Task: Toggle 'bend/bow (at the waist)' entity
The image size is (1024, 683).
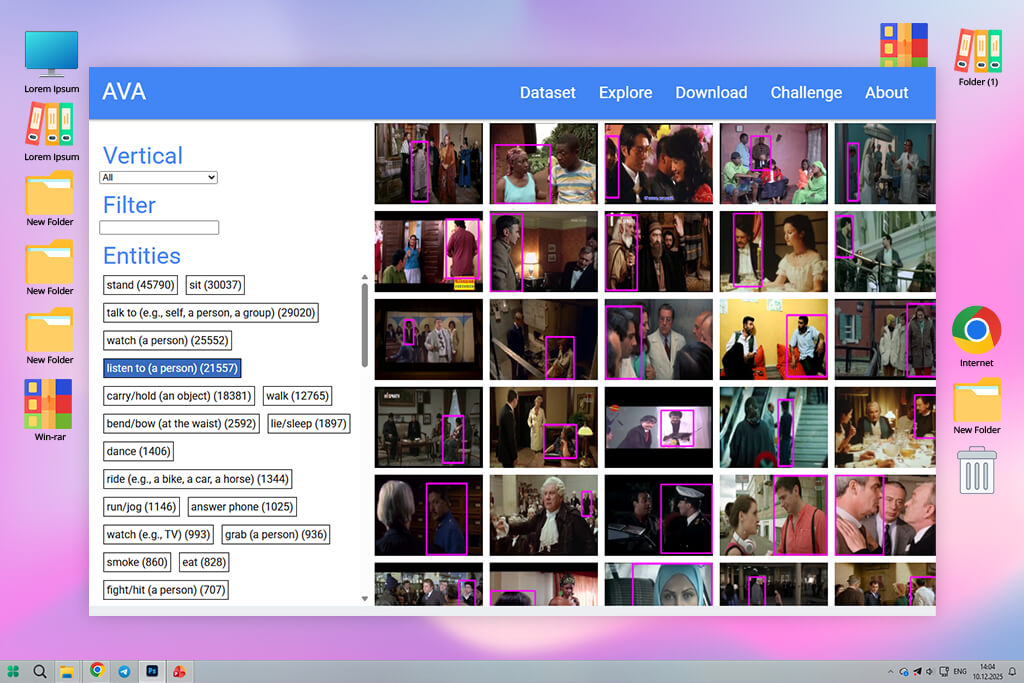Action: (x=181, y=424)
